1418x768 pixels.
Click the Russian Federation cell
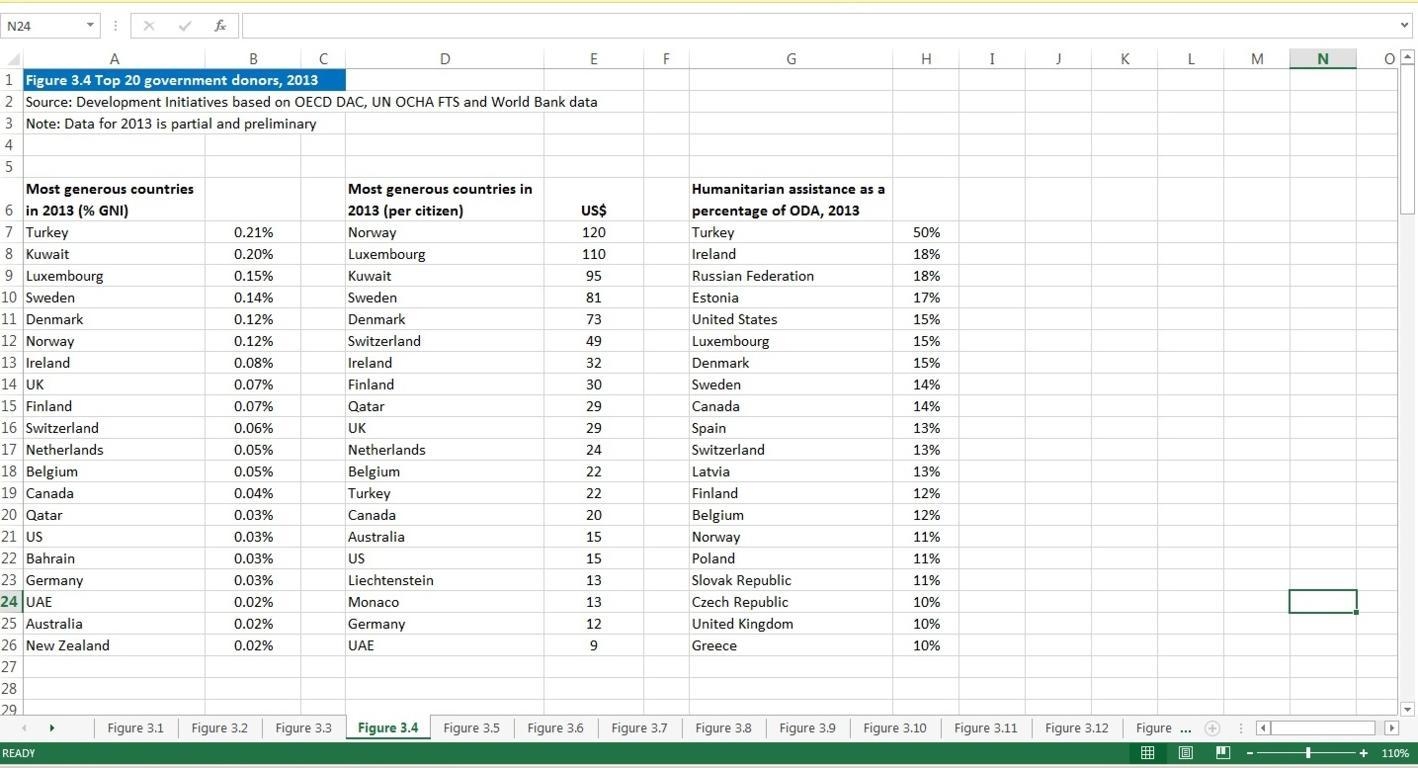tap(791, 276)
